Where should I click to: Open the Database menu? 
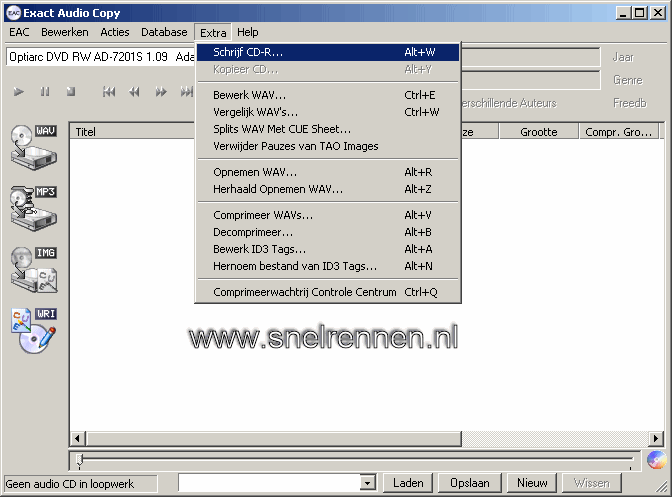point(164,32)
